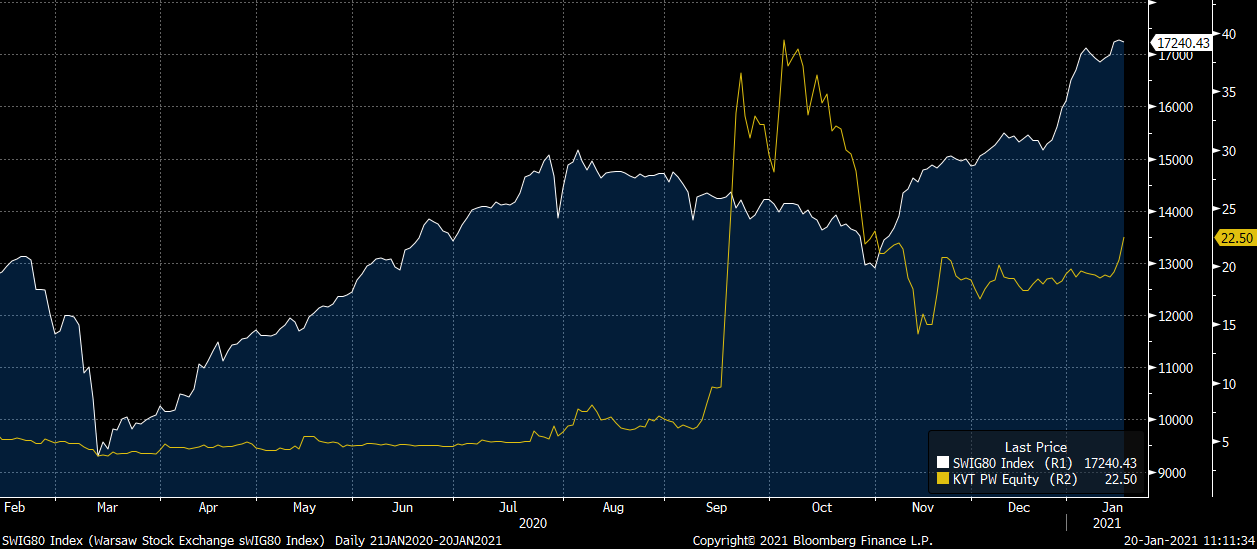Click the 10 tick on the R2 axis

click(1230, 383)
